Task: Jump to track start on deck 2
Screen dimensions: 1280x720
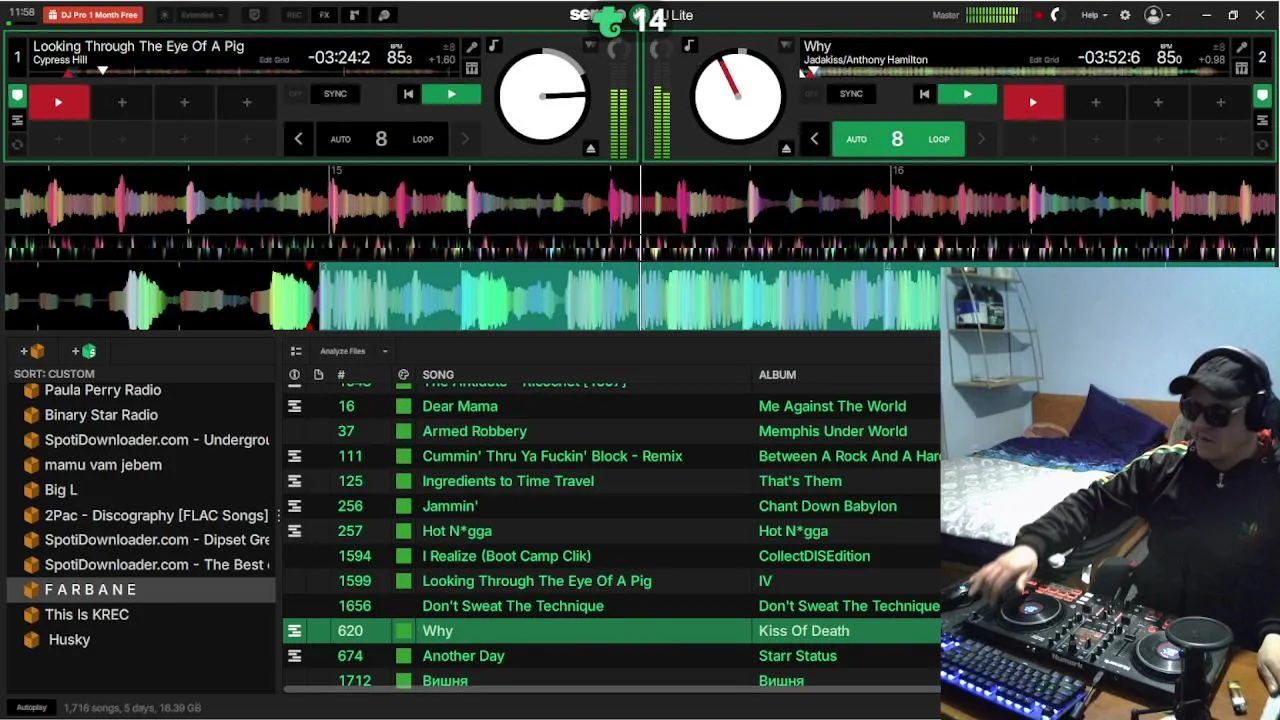Action: click(x=924, y=94)
